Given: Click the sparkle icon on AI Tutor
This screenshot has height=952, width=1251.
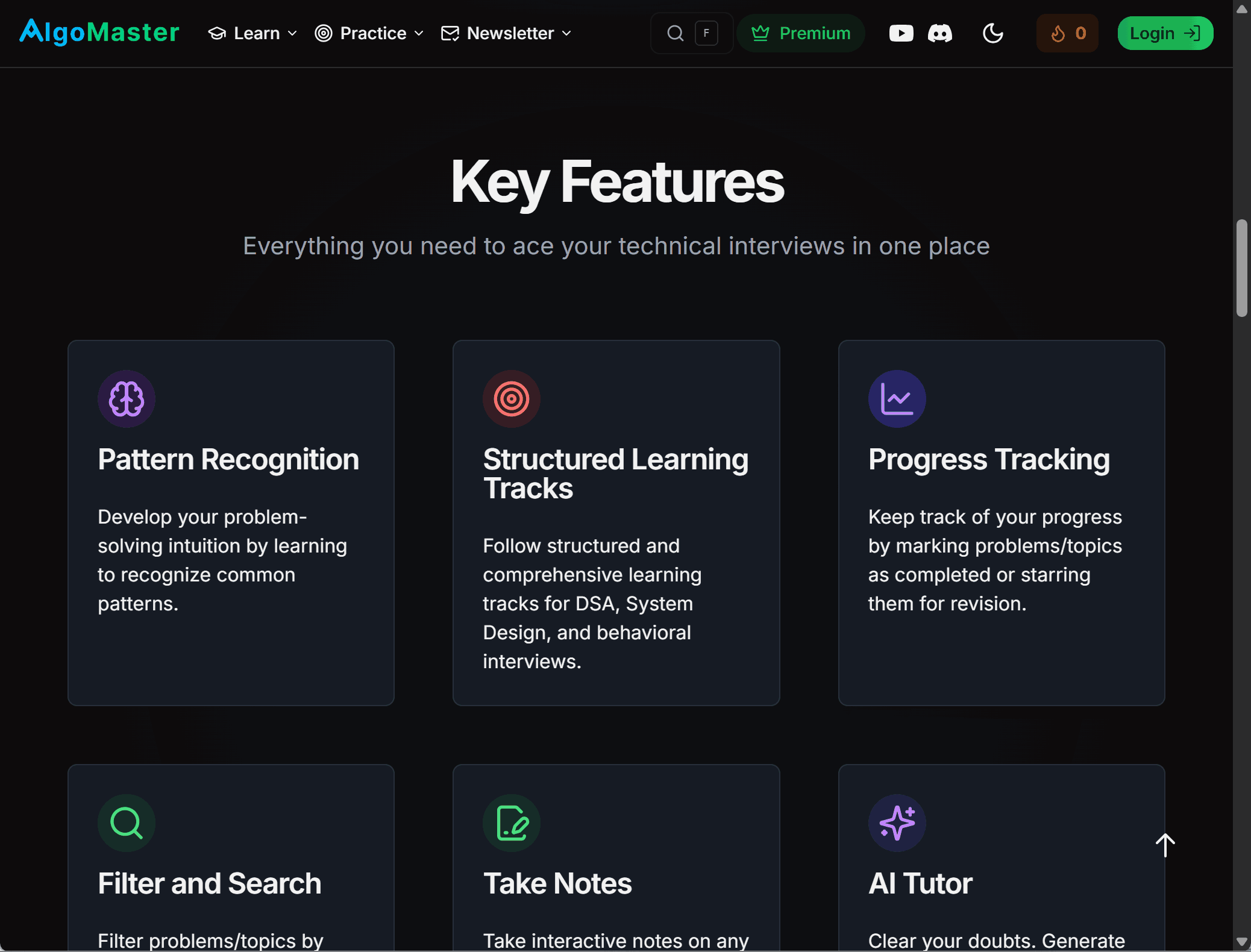Looking at the screenshot, I should 897,823.
